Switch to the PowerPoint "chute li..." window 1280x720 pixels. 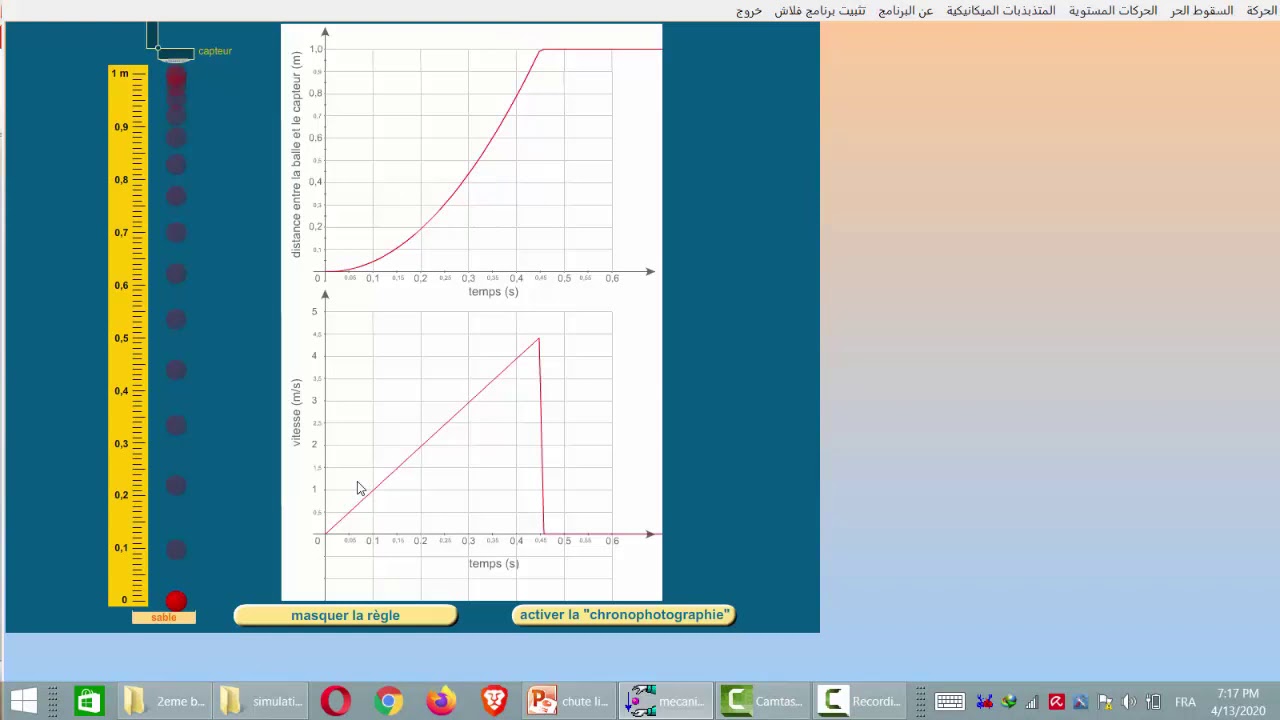[x=569, y=701]
